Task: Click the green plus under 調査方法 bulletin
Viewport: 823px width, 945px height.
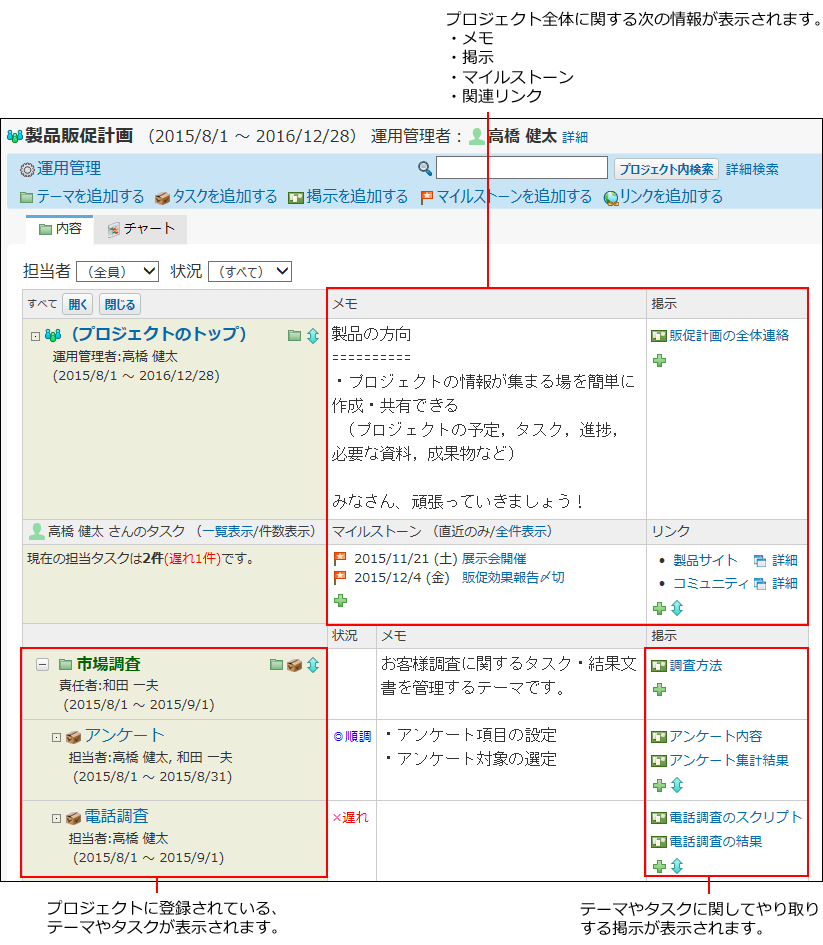Action: pos(659,690)
